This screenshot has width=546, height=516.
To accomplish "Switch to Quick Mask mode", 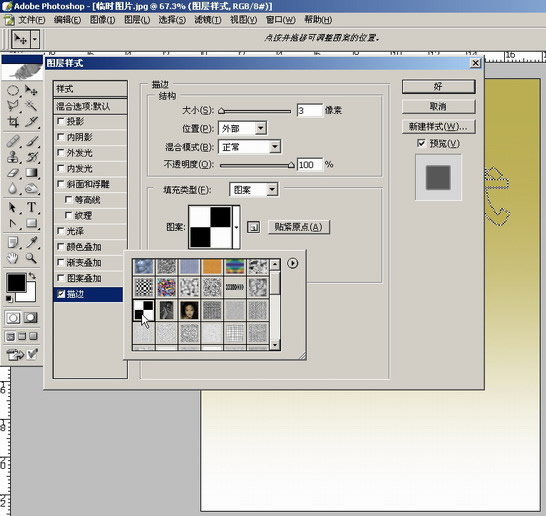I will point(31,318).
